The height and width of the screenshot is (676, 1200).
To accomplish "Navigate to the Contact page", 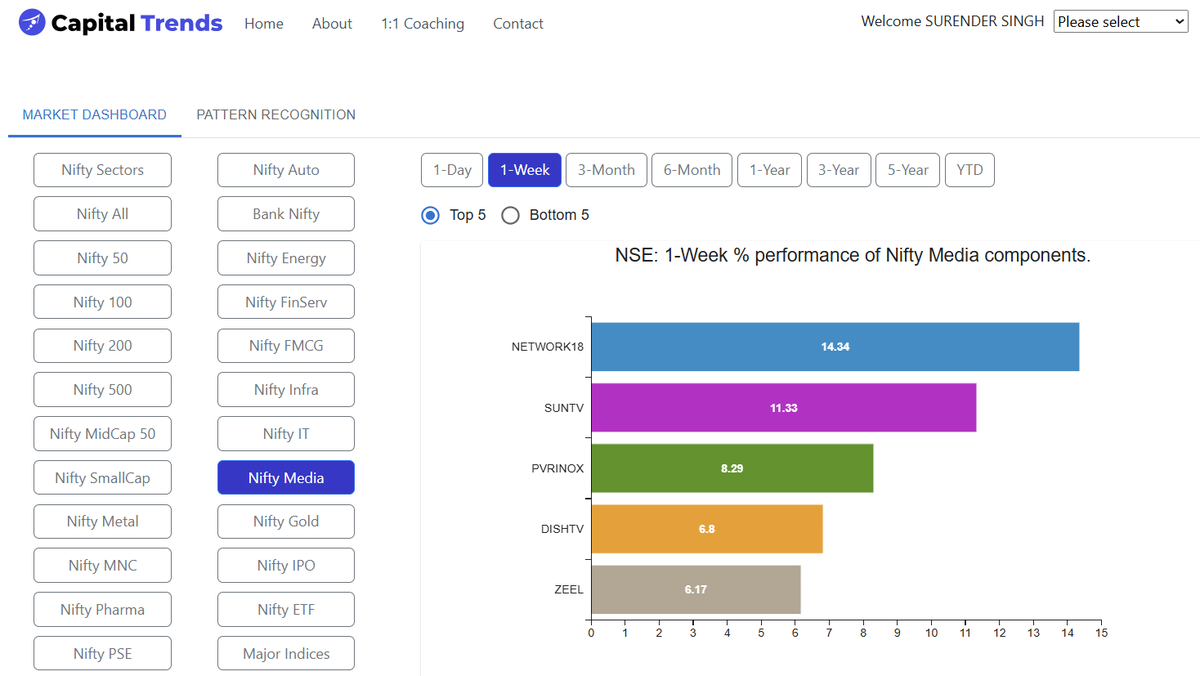I will click(x=518, y=23).
